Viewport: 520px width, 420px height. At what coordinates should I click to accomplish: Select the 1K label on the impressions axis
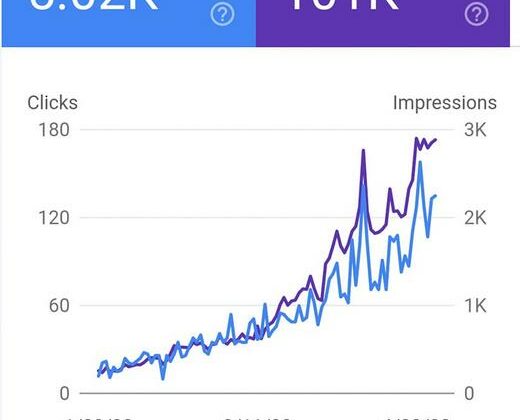point(475,305)
